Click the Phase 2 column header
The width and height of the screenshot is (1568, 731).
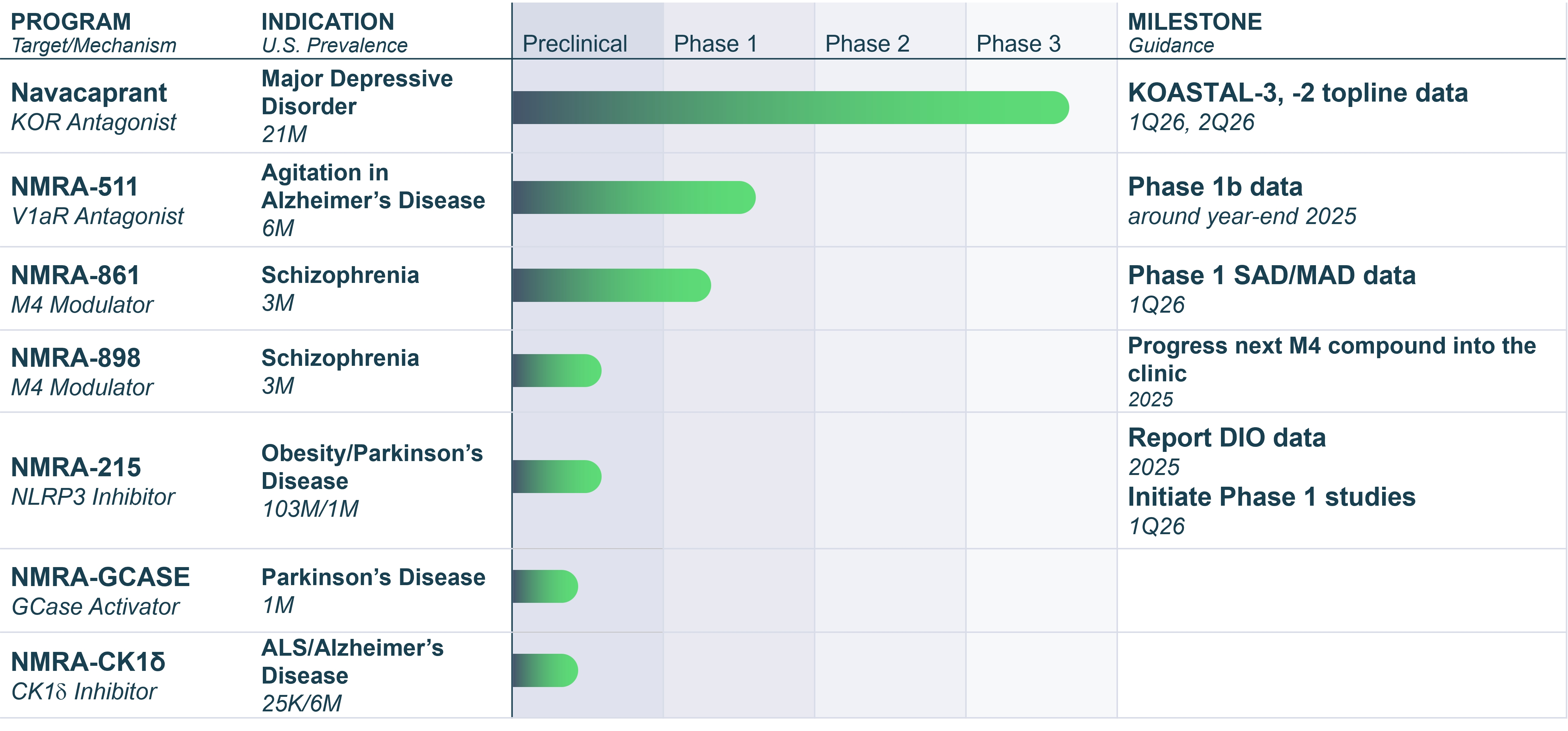[867, 44]
